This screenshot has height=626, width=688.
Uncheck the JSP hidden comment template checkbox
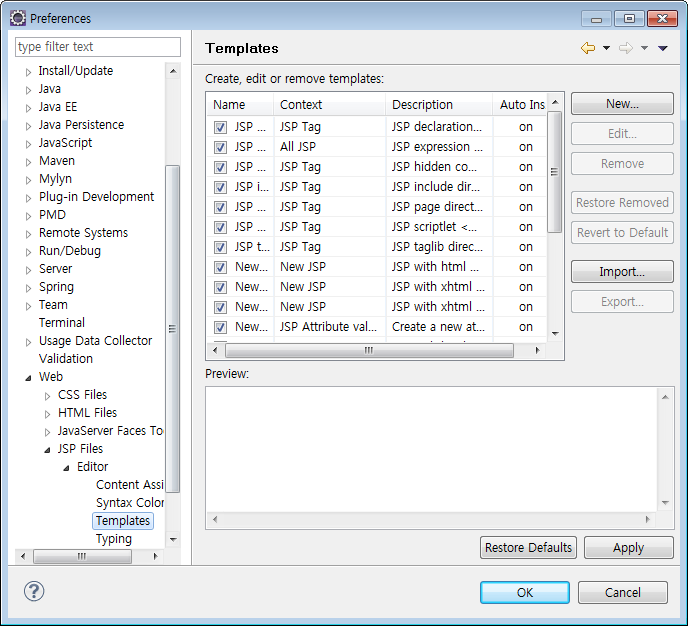coord(220,167)
